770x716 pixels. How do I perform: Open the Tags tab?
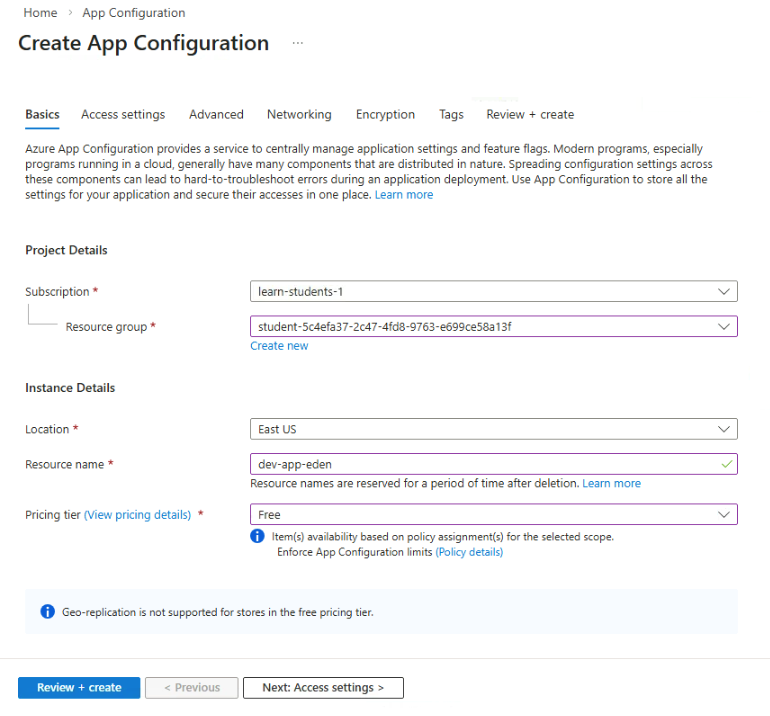click(451, 115)
